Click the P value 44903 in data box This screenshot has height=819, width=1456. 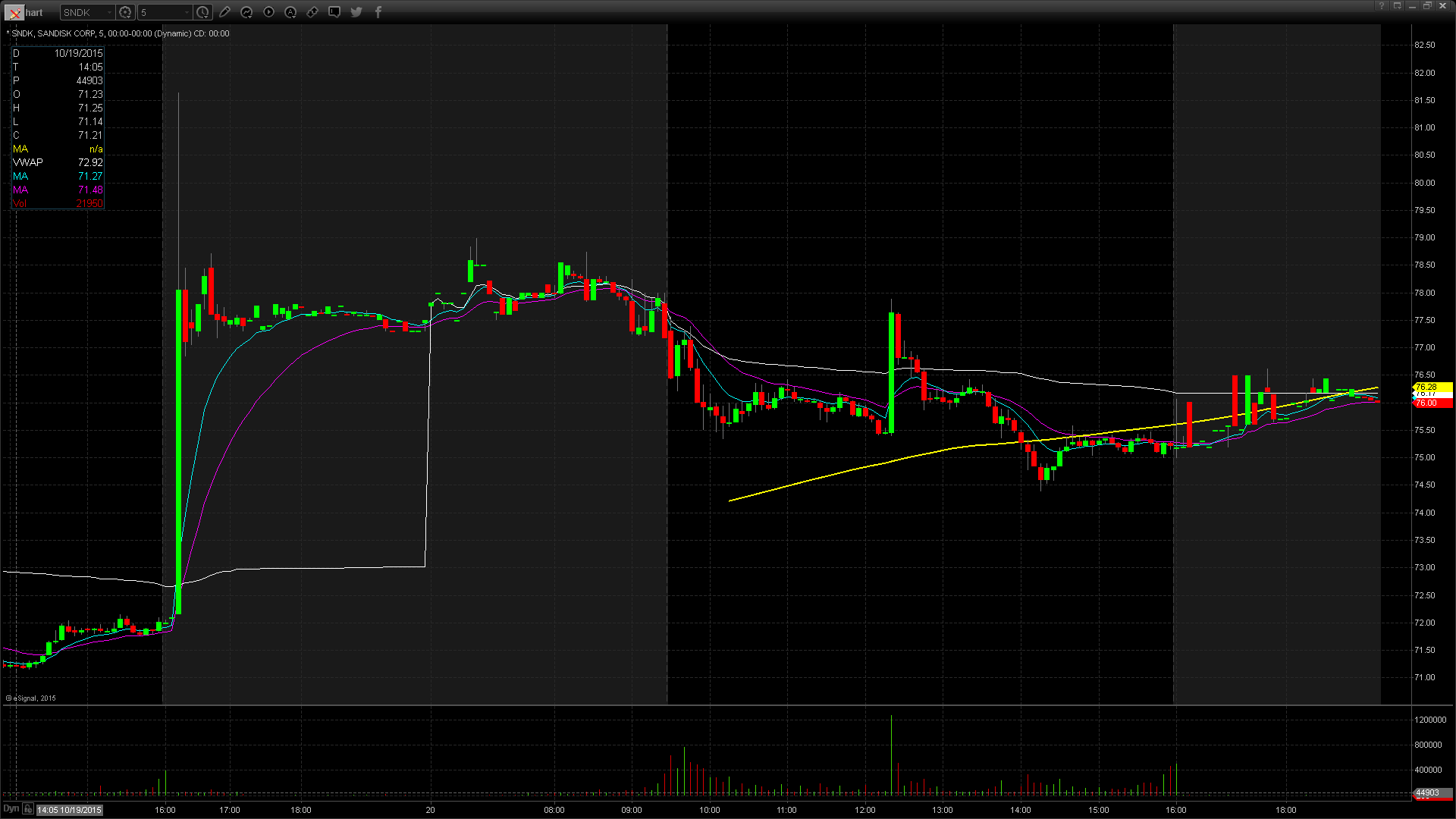[89, 80]
